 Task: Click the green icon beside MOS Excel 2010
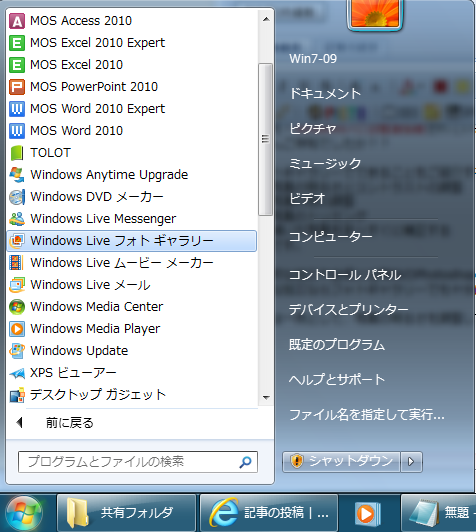(x=17, y=65)
